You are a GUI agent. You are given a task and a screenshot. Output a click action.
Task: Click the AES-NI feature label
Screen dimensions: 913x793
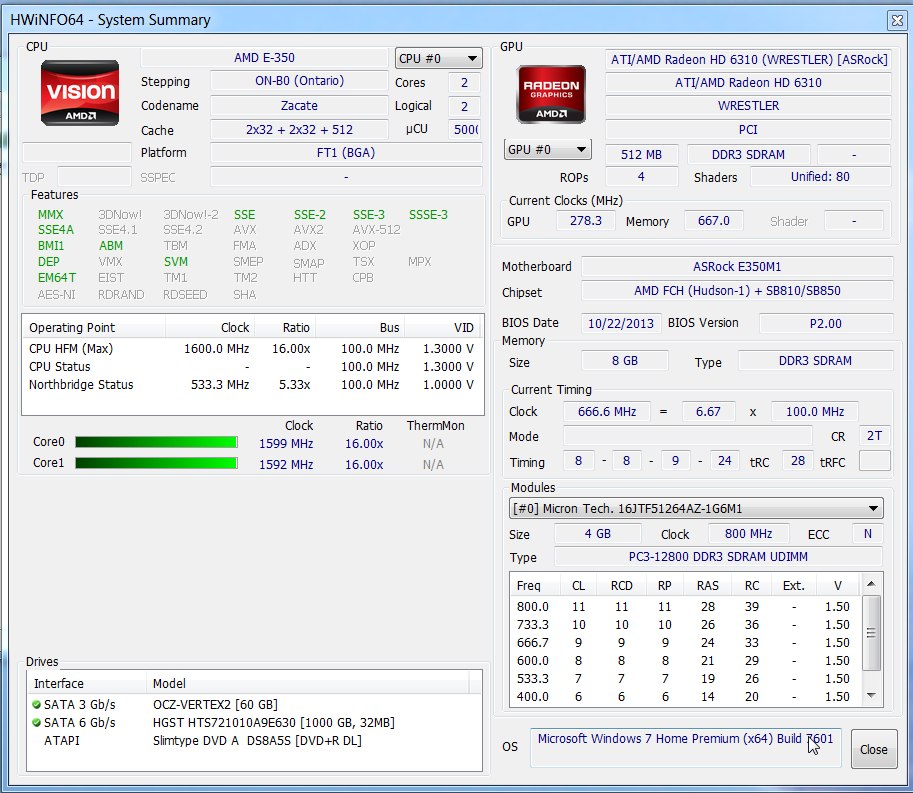pos(56,295)
